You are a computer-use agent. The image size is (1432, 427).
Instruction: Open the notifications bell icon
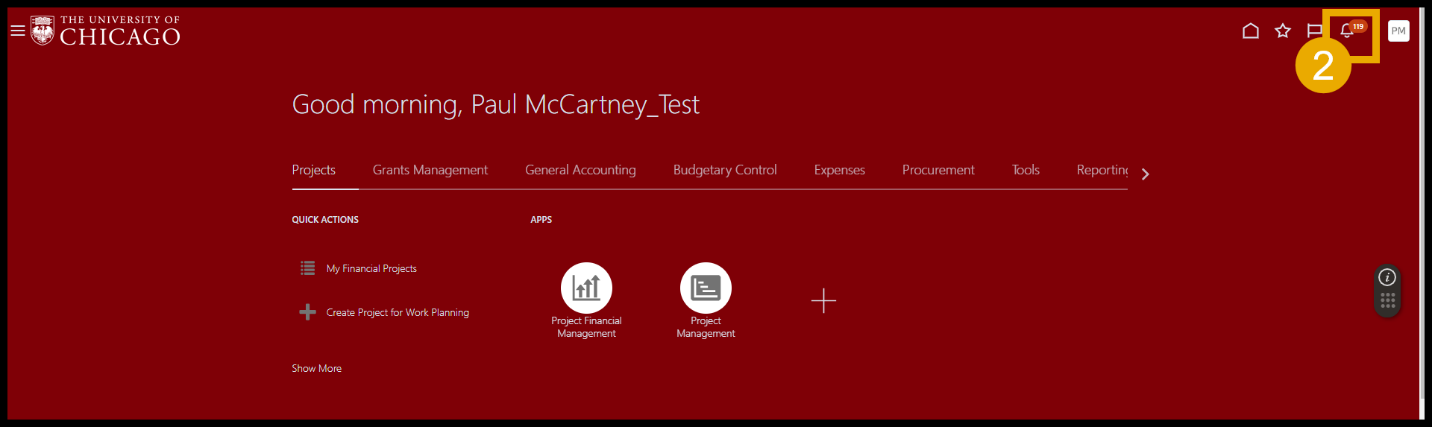click(1347, 31)
